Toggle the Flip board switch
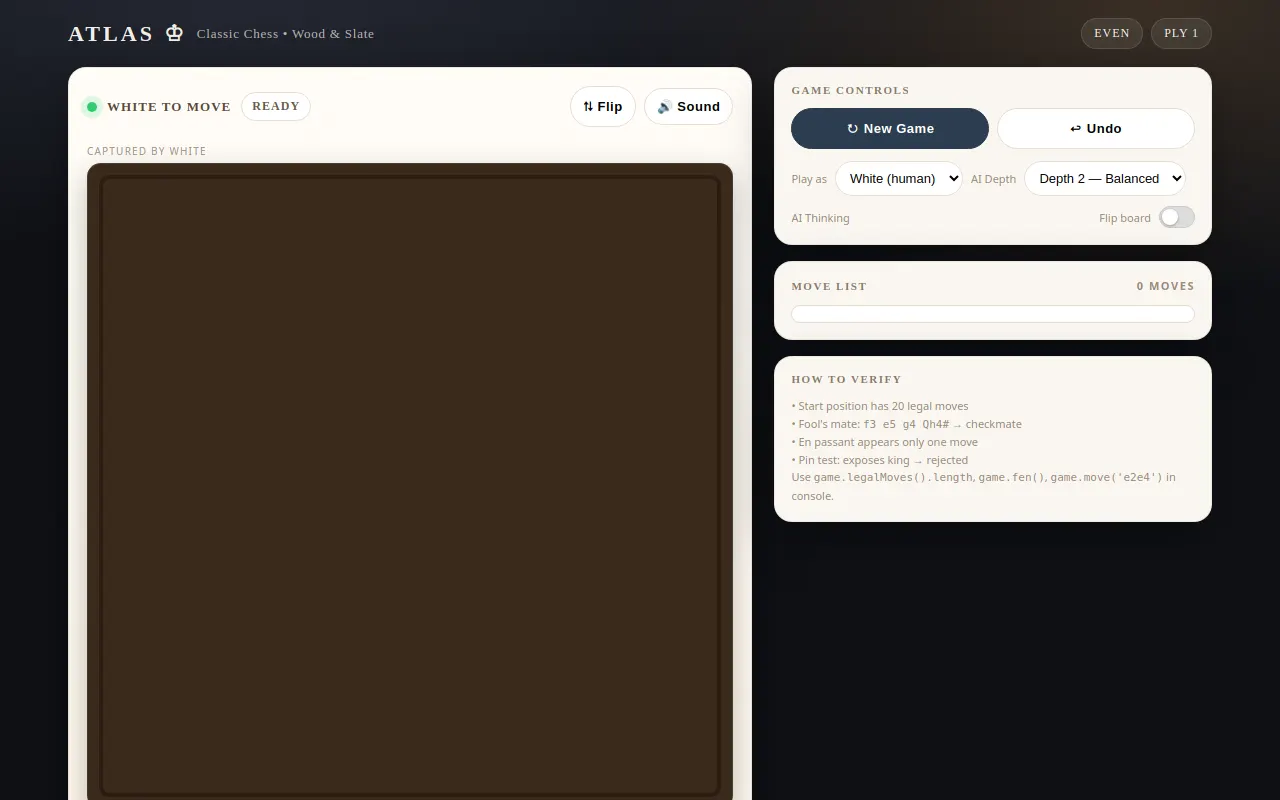 1177,218
